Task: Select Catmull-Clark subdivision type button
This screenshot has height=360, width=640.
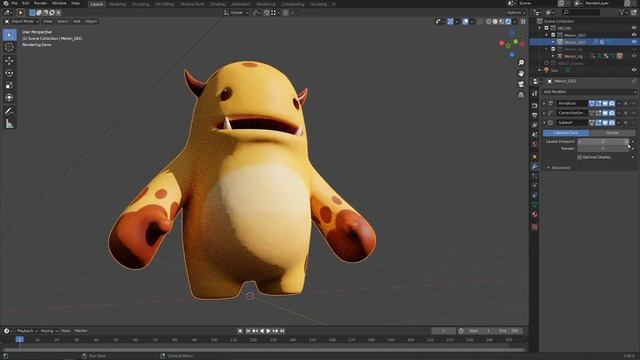Action: click(566, 133)
